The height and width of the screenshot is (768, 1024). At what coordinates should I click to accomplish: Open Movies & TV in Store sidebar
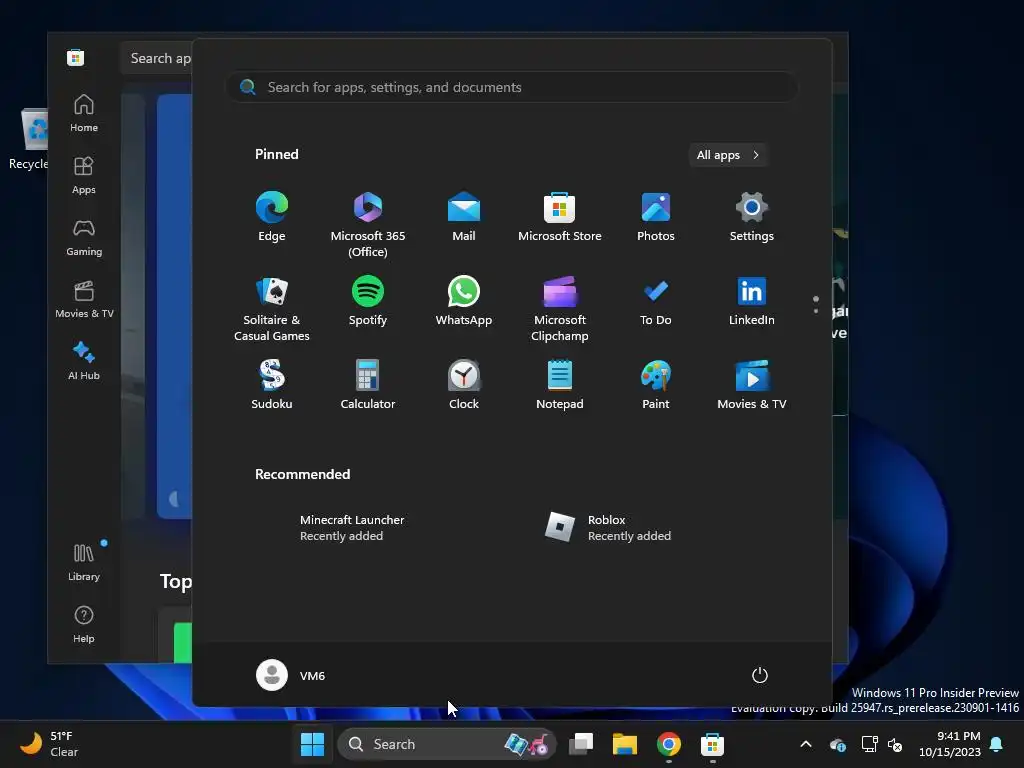84,300
